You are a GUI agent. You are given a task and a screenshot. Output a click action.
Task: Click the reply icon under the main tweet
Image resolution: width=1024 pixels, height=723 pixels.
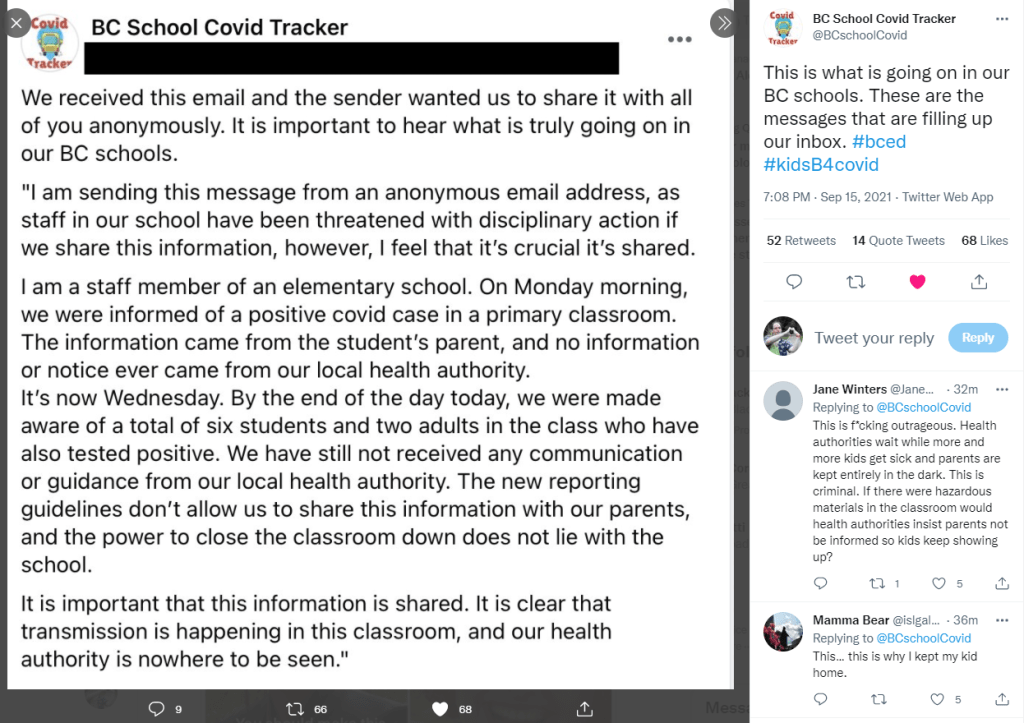794,282
